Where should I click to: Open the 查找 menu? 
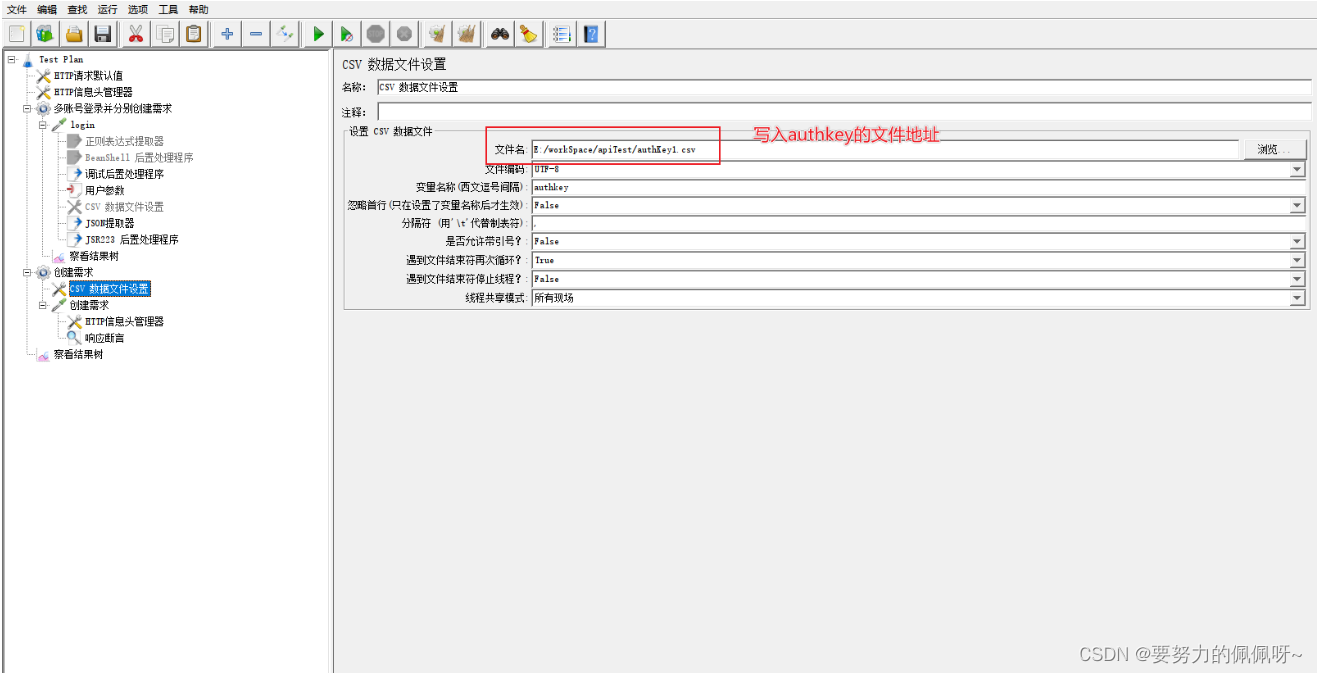point(77,9)
